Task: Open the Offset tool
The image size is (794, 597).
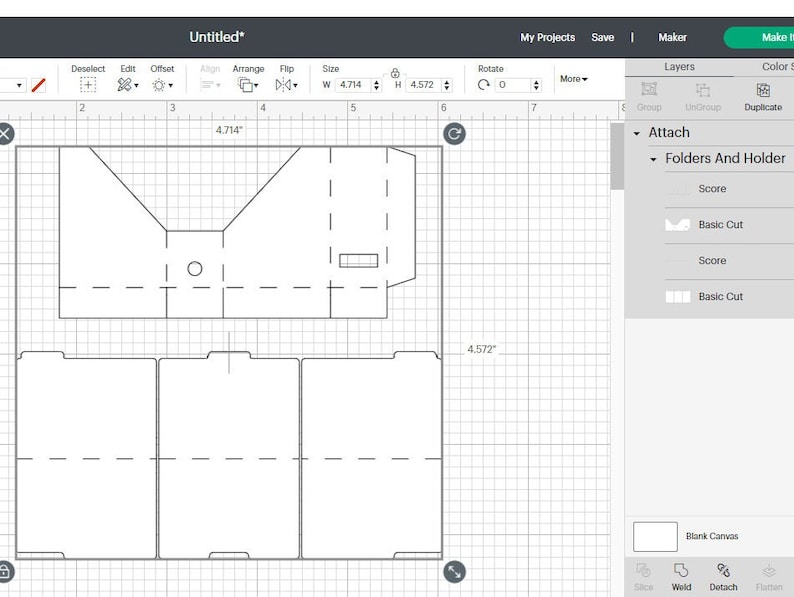Action: (x=158, y=85)
